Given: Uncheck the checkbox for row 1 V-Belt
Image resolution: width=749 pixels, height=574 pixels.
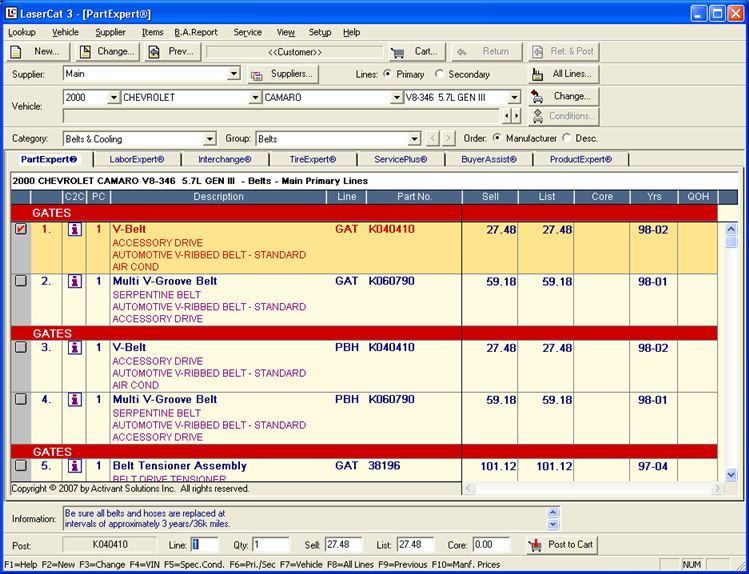Looking at the screenshot, I should (x=21, y=230).
